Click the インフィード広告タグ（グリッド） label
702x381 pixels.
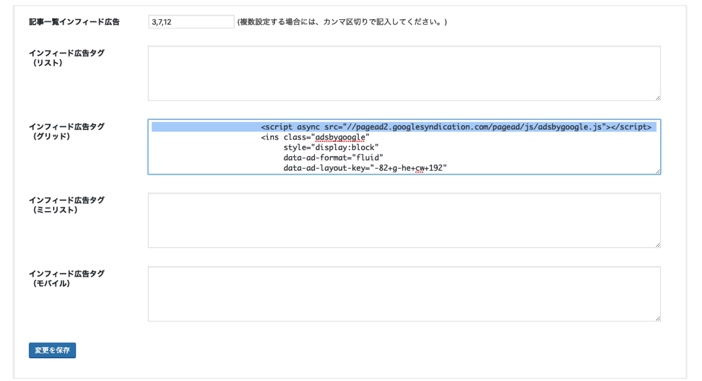[x=67, y=131]
